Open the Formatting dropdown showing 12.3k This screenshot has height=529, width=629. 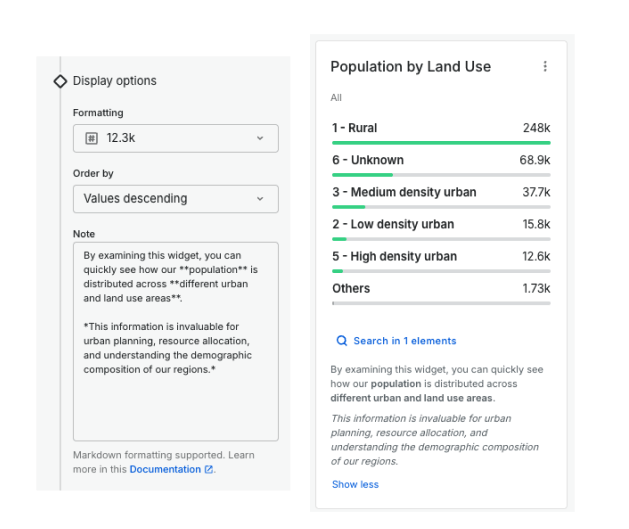point(175,138)
